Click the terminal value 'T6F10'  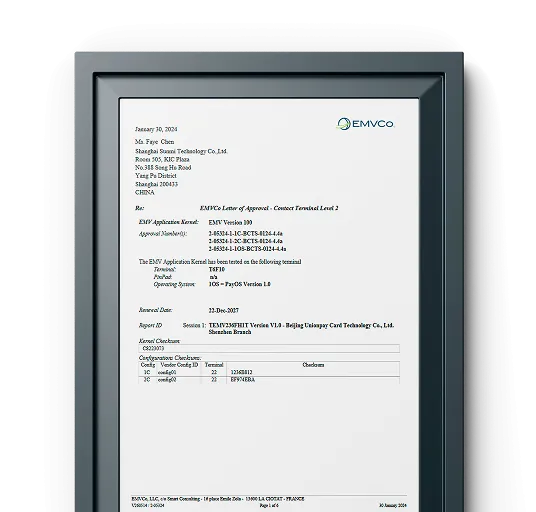click(x=217, y=269)
